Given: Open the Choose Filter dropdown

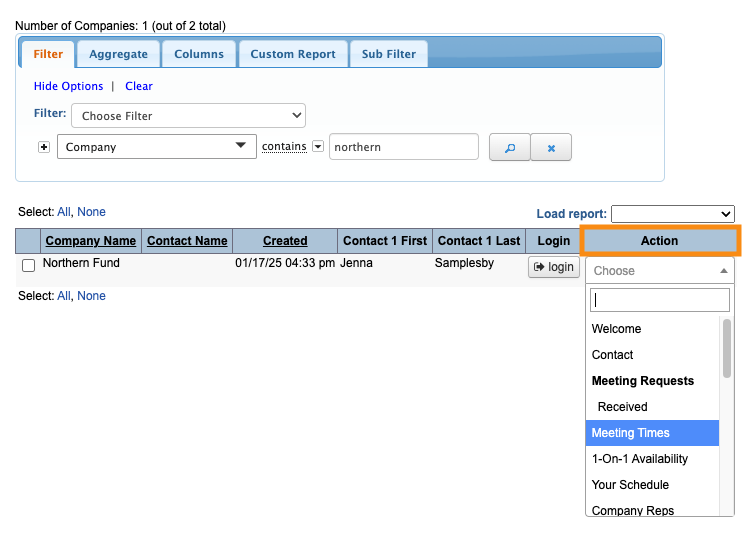Looking at the screenshot, I should (187, 116).
